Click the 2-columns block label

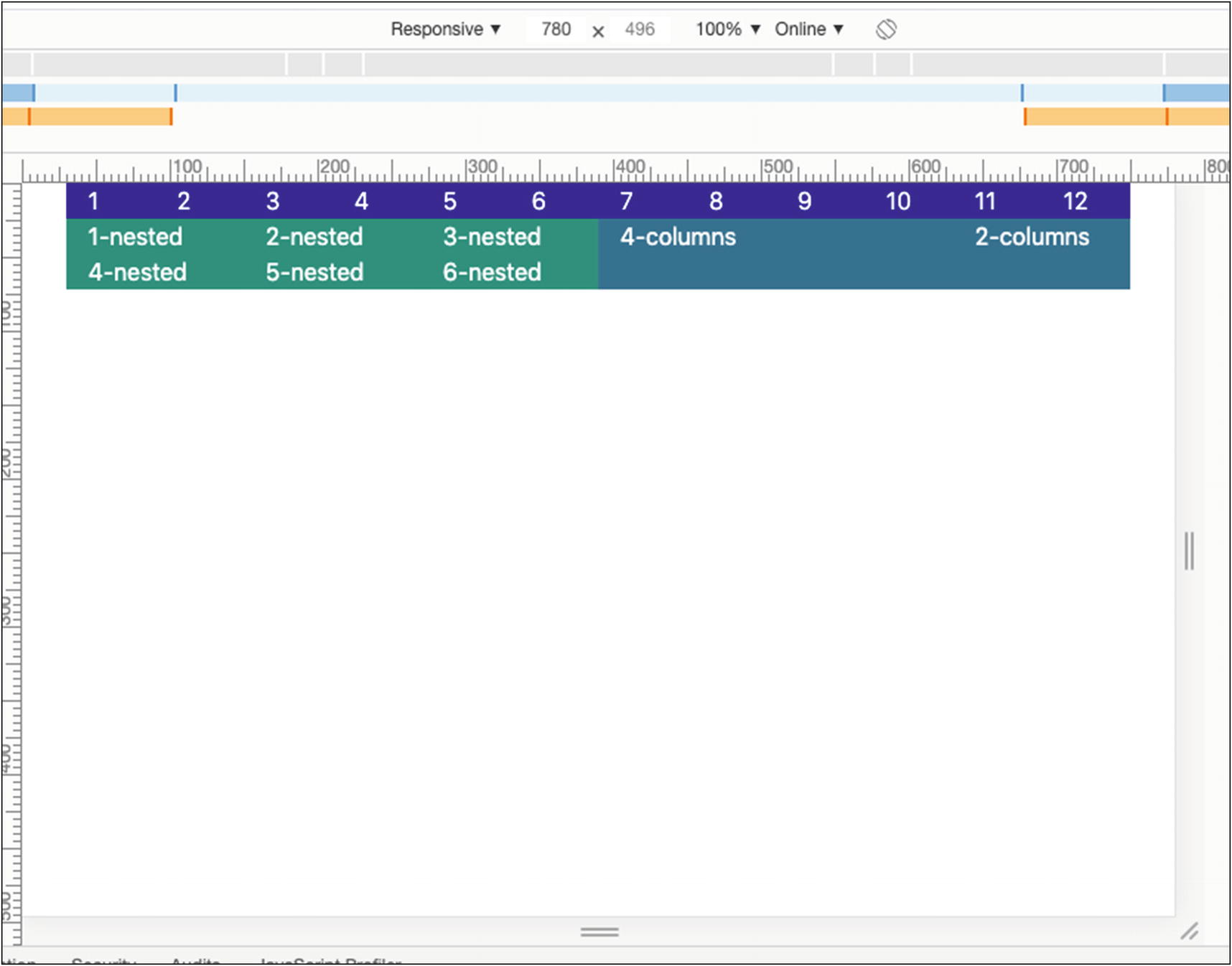coord(1031,237)
